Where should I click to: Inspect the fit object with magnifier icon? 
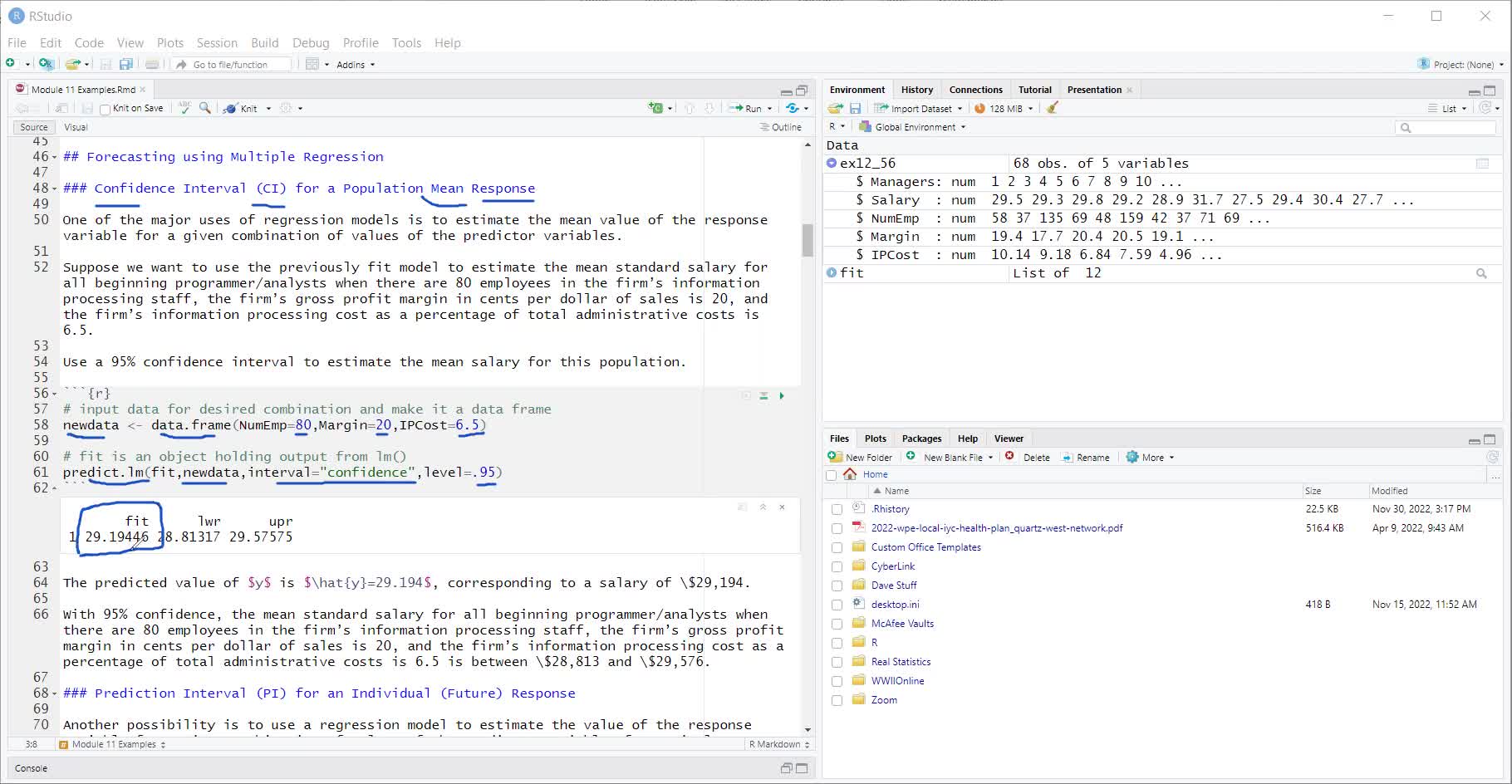click(1481, 273)
